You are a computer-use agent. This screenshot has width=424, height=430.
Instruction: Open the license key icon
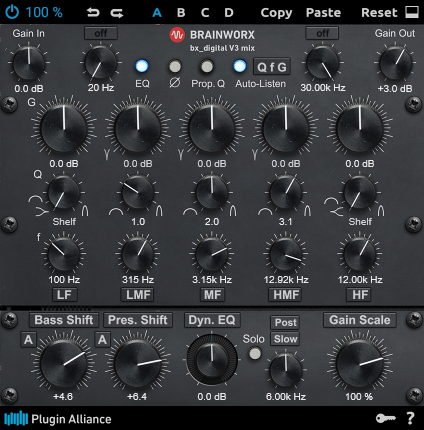click(x=386, y=418)
